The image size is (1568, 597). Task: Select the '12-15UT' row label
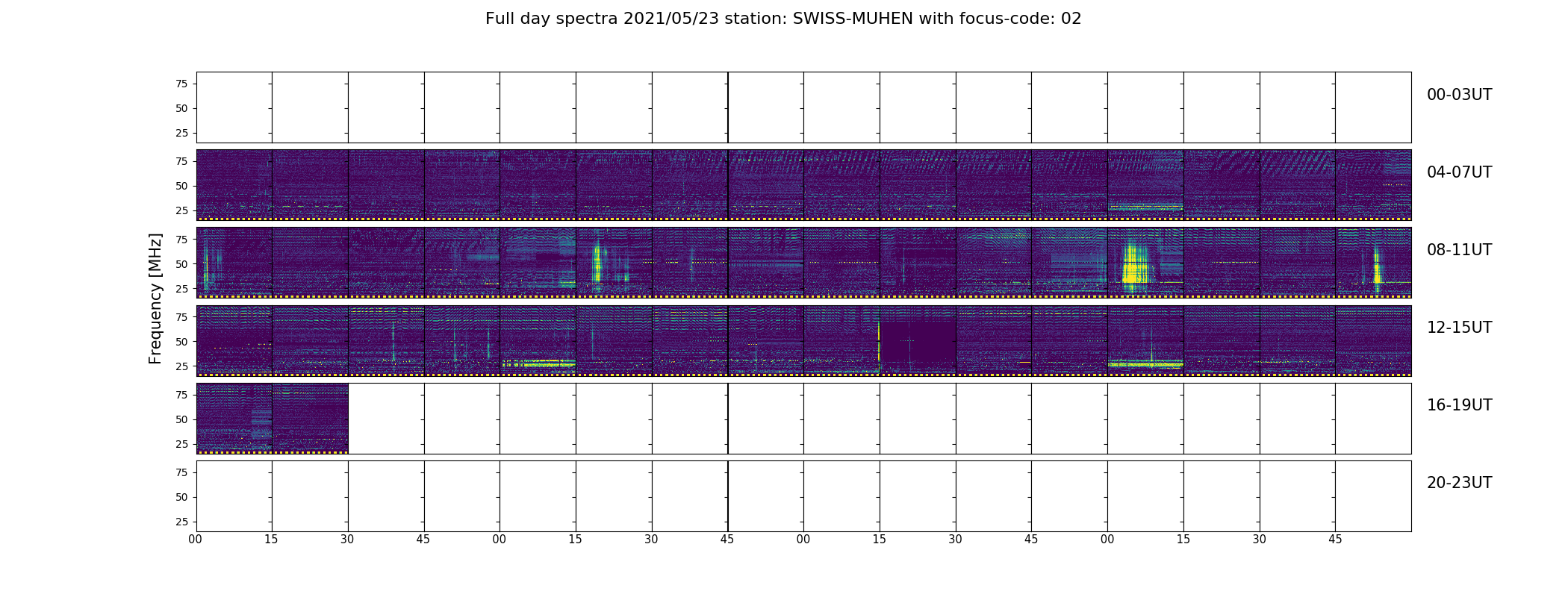[x=1459, y=328]
